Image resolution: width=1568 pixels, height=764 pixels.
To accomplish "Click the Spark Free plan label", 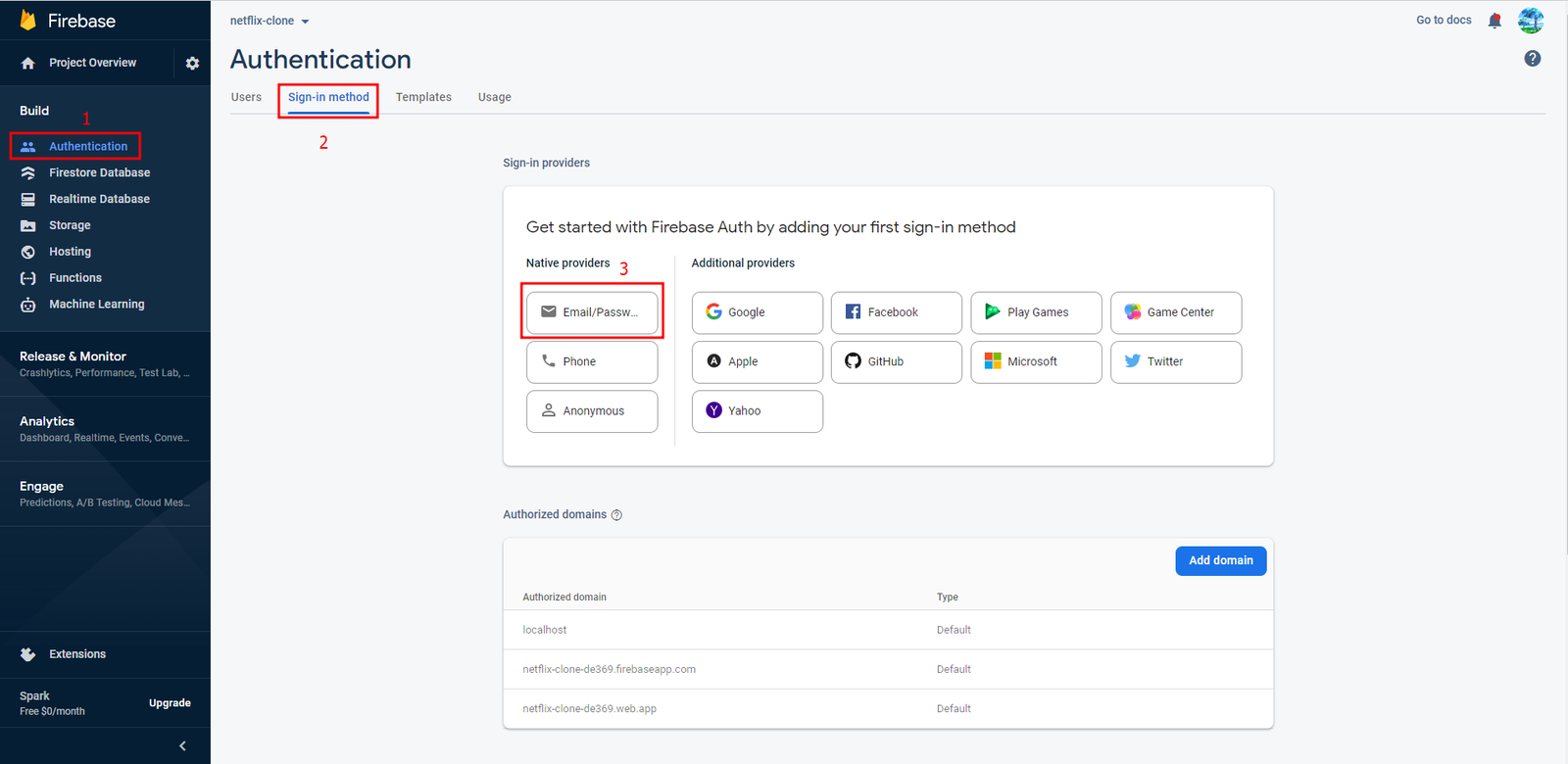I will pyautogui.click(x=52, y=703).
